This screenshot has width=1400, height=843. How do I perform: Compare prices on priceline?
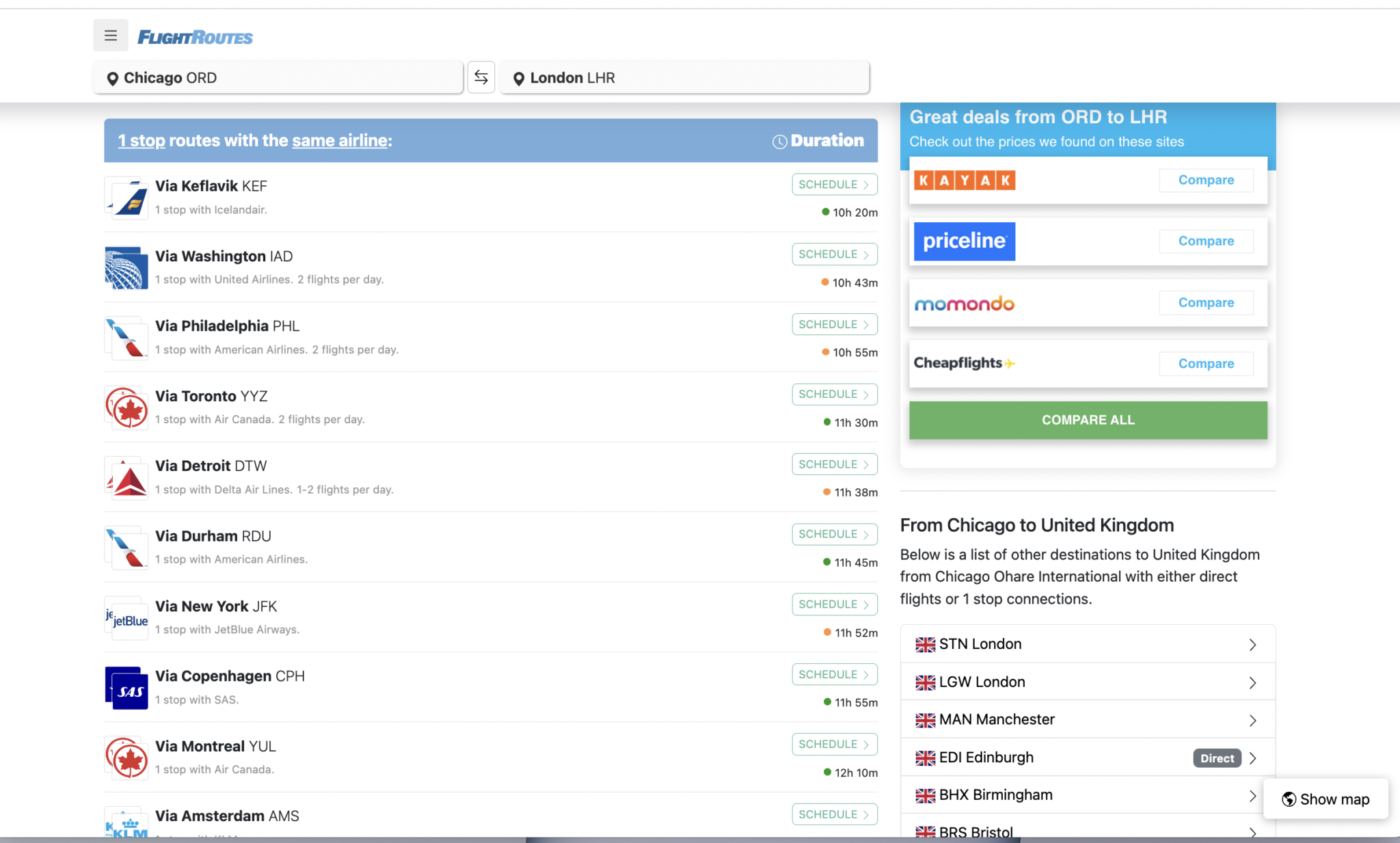point(1206,241)
